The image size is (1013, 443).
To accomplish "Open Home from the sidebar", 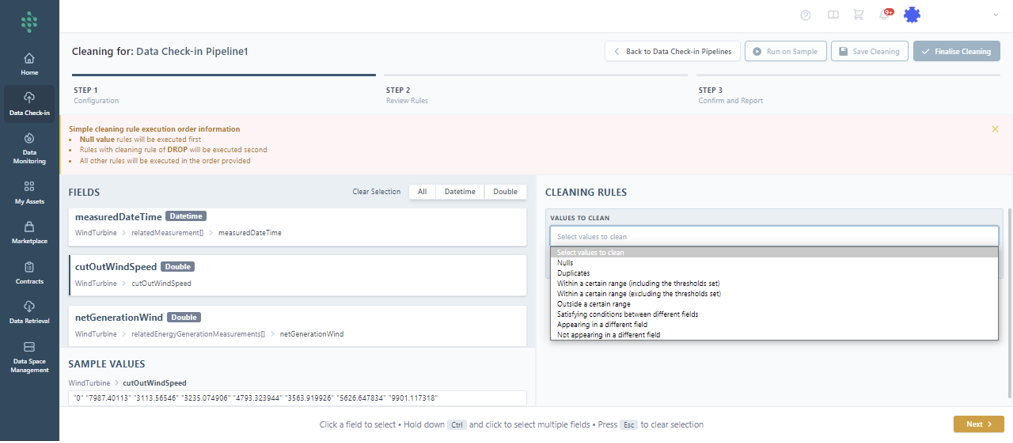I will 29,64.
